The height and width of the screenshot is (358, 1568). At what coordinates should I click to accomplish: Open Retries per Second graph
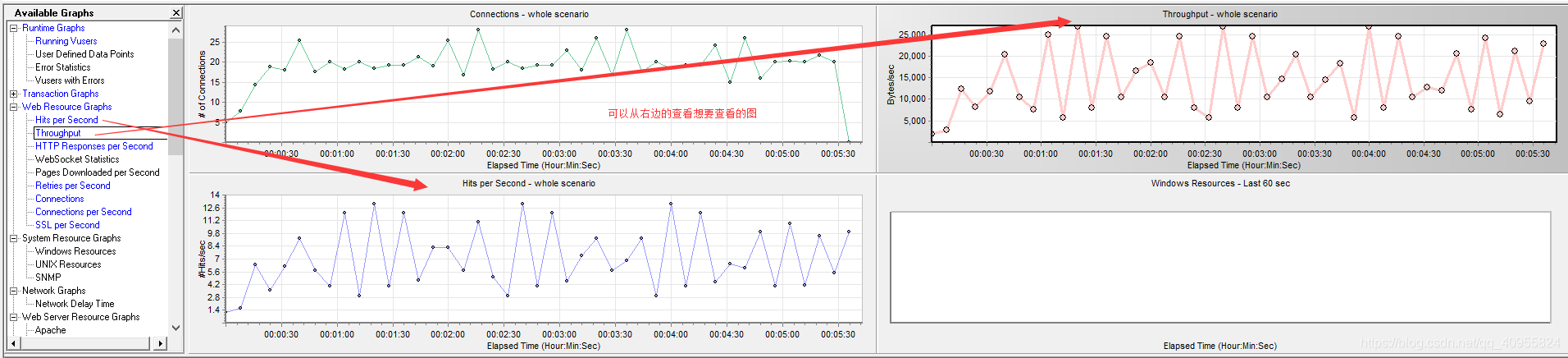(72, 186)
